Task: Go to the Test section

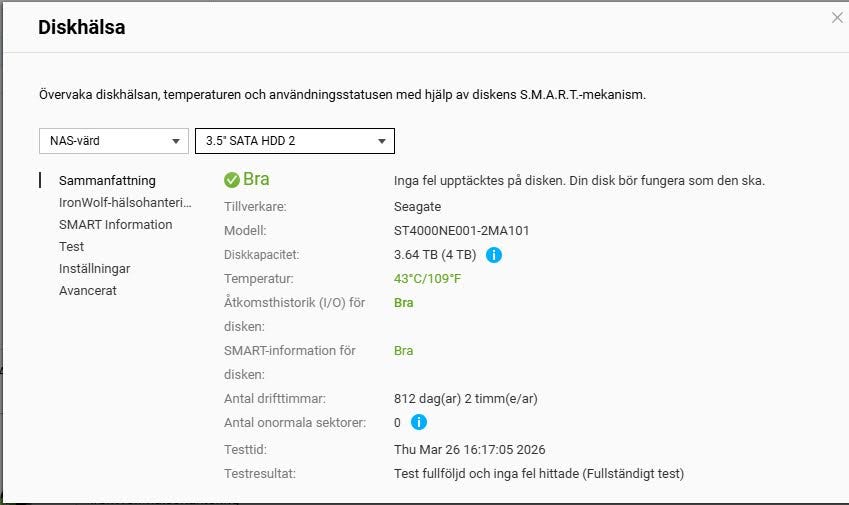Action: coord(71,247)
